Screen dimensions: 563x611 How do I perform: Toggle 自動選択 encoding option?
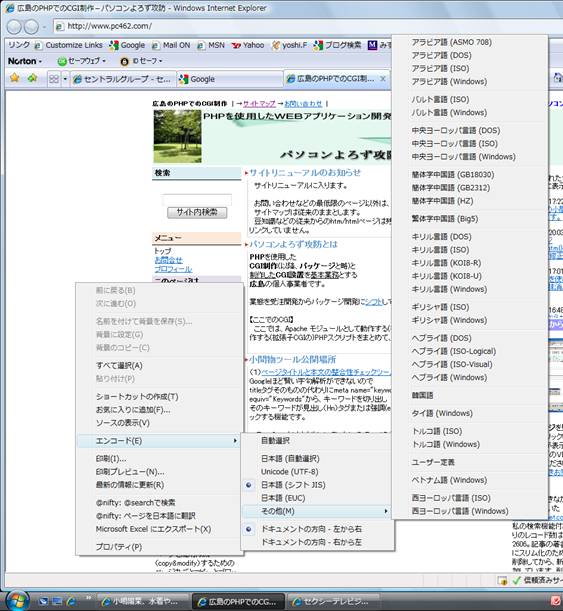tap(317, 441)
